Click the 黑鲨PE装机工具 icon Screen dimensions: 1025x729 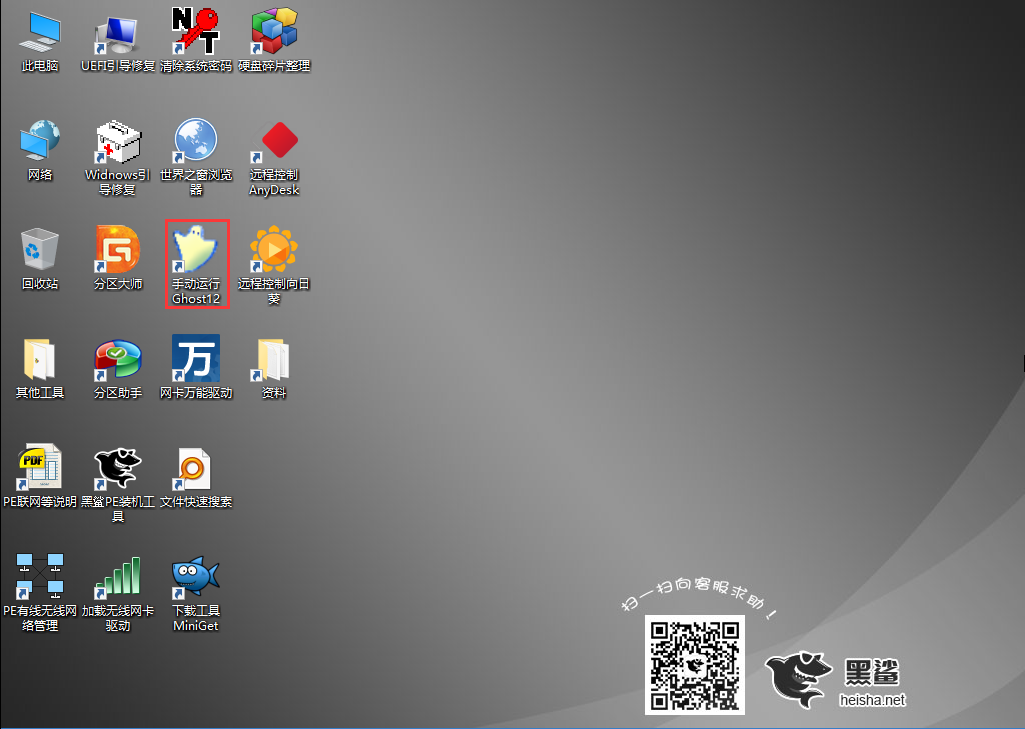click(118, 469)
